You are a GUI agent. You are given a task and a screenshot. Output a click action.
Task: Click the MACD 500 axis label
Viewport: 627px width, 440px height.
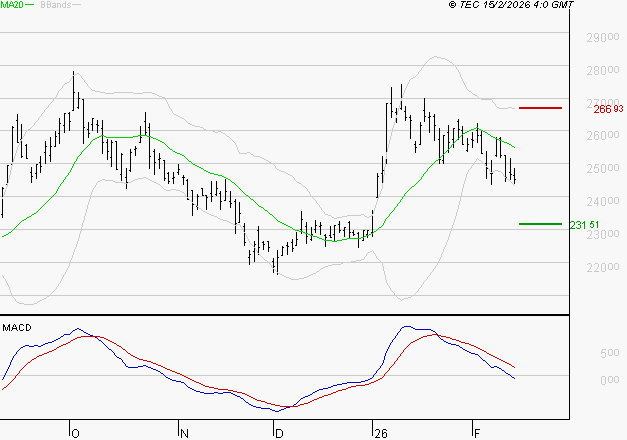click(610, 353)
